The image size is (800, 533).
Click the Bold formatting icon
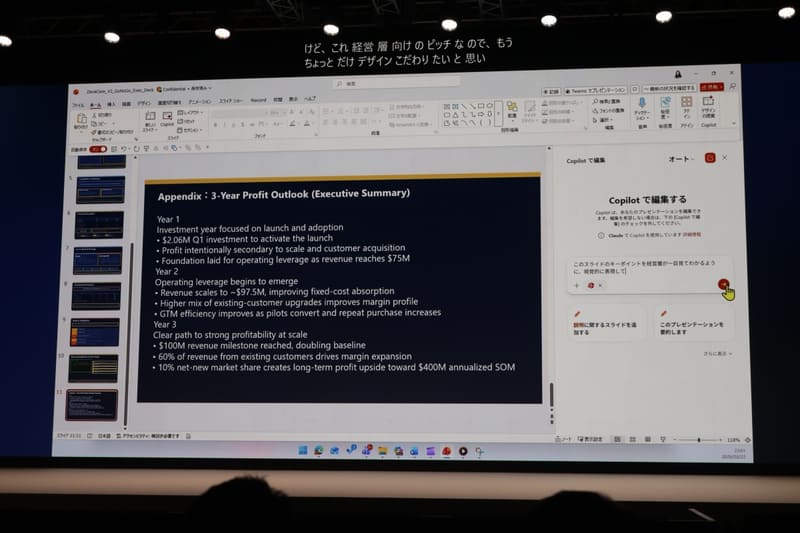pos(216,124)
